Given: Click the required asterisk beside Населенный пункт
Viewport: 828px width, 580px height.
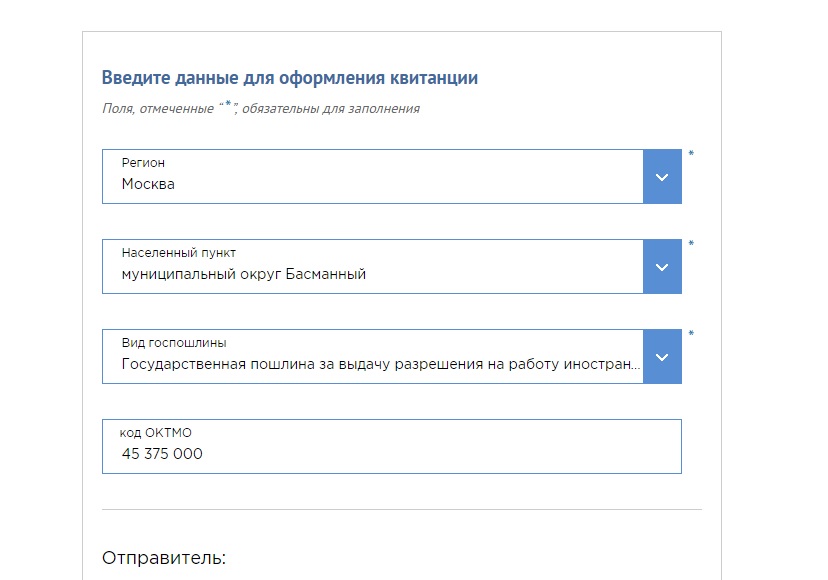Looking at the screenshot, I should coord(691,243).
